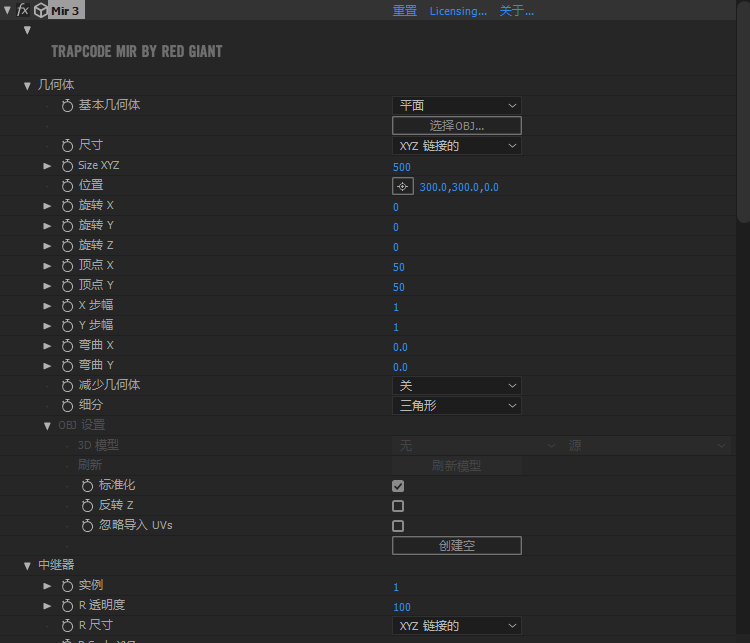The height and width of the screenshot is (643, 750).
Task: Toggle stopwatch for 旋转 X
Action: pyautogui.click(x=67, y=206)
